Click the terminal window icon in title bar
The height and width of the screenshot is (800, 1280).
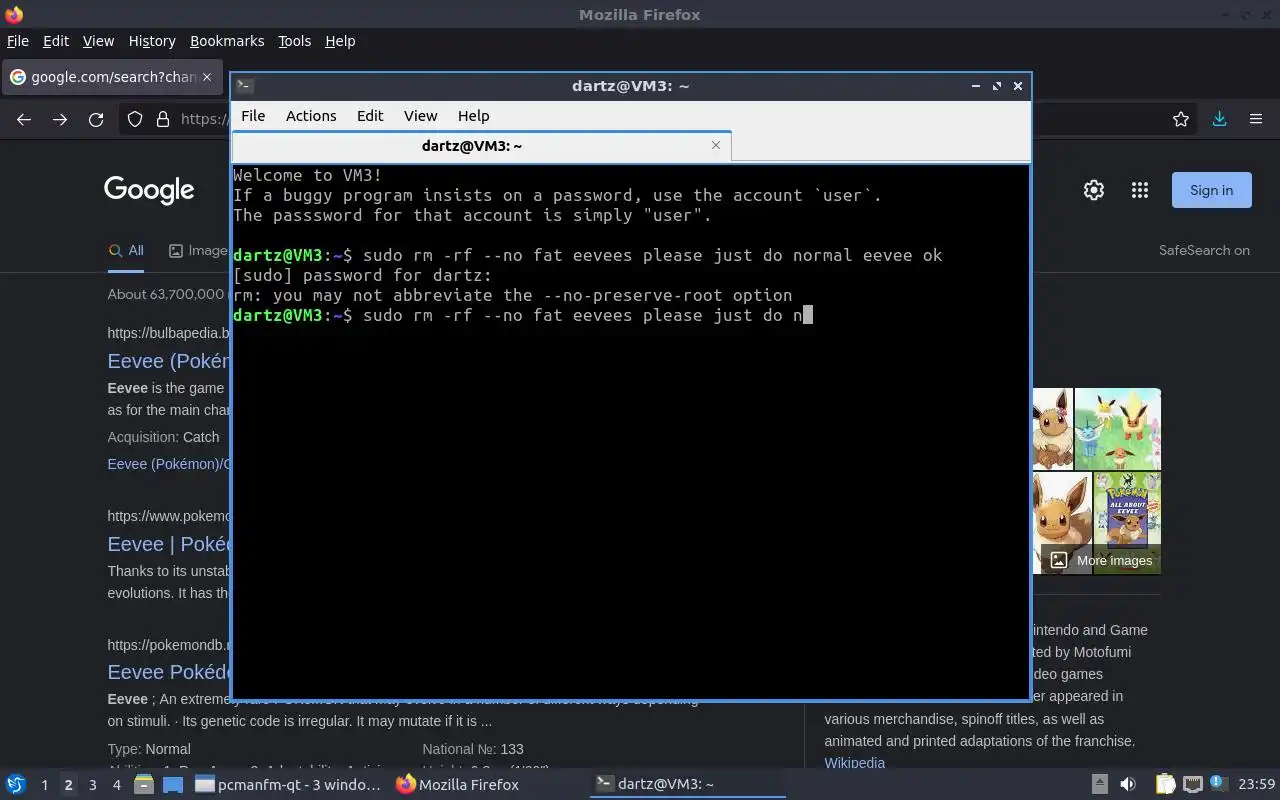coord(245,86)
